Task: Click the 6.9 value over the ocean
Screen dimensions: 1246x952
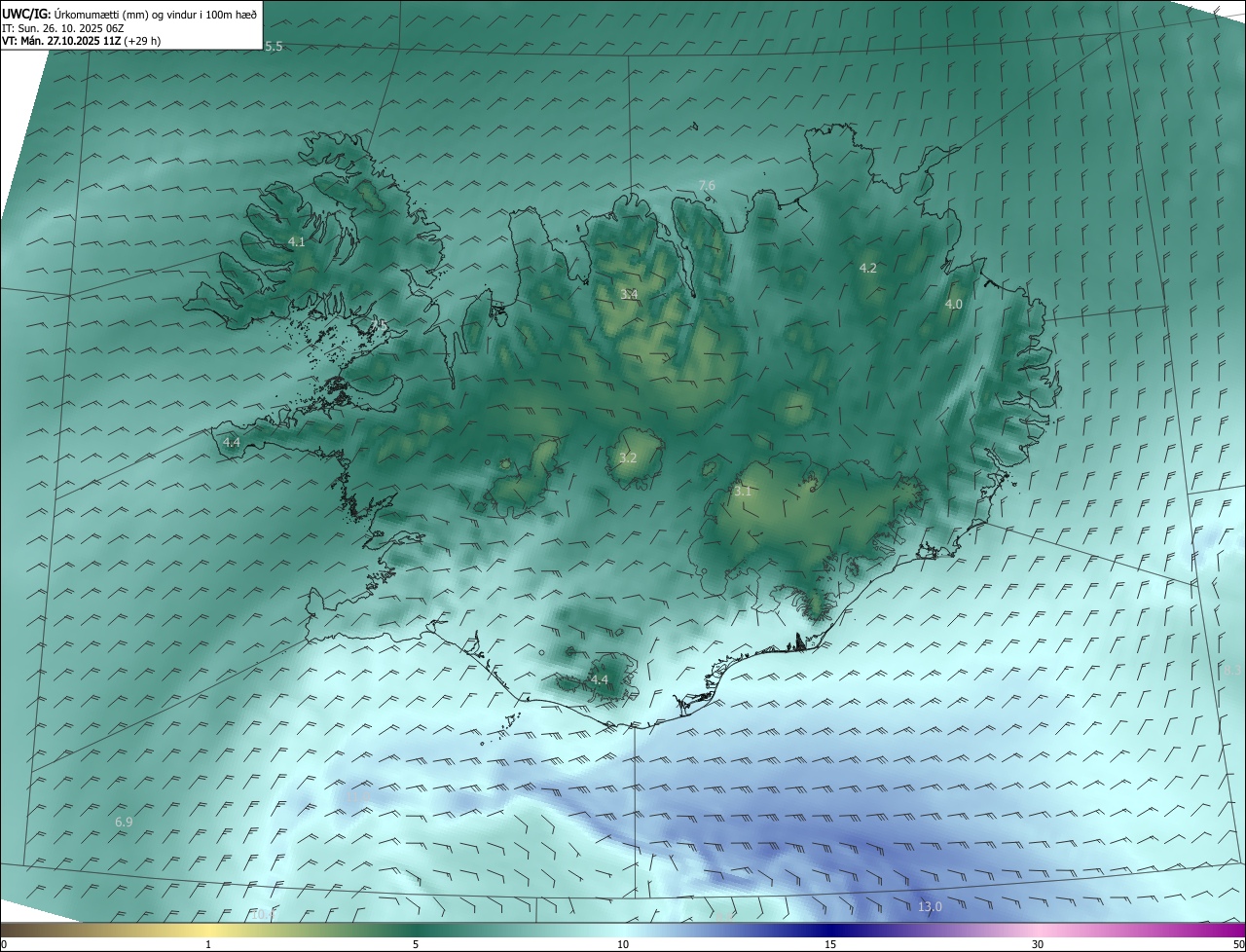Action: point(124,823)
